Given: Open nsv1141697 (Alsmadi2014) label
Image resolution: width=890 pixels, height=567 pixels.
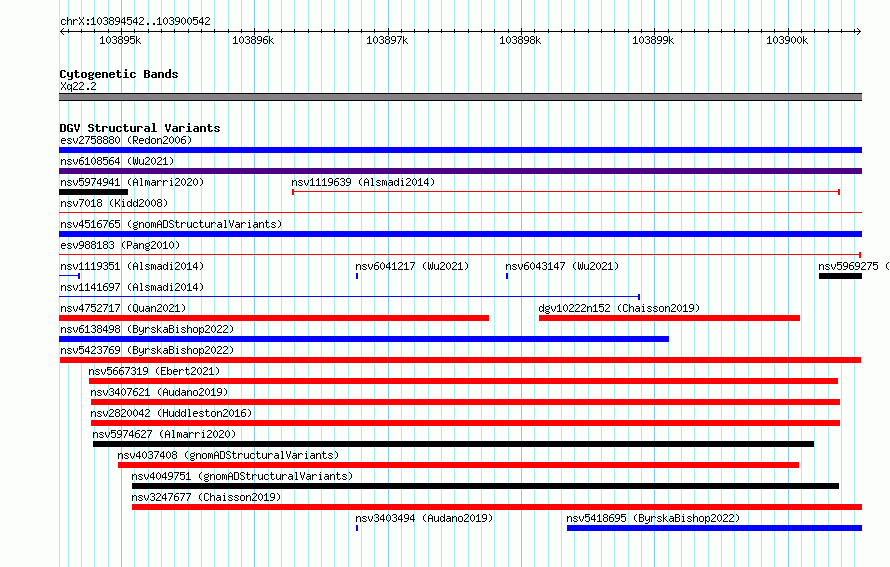Looking at the screenshot, I should (x=132, y=287).
